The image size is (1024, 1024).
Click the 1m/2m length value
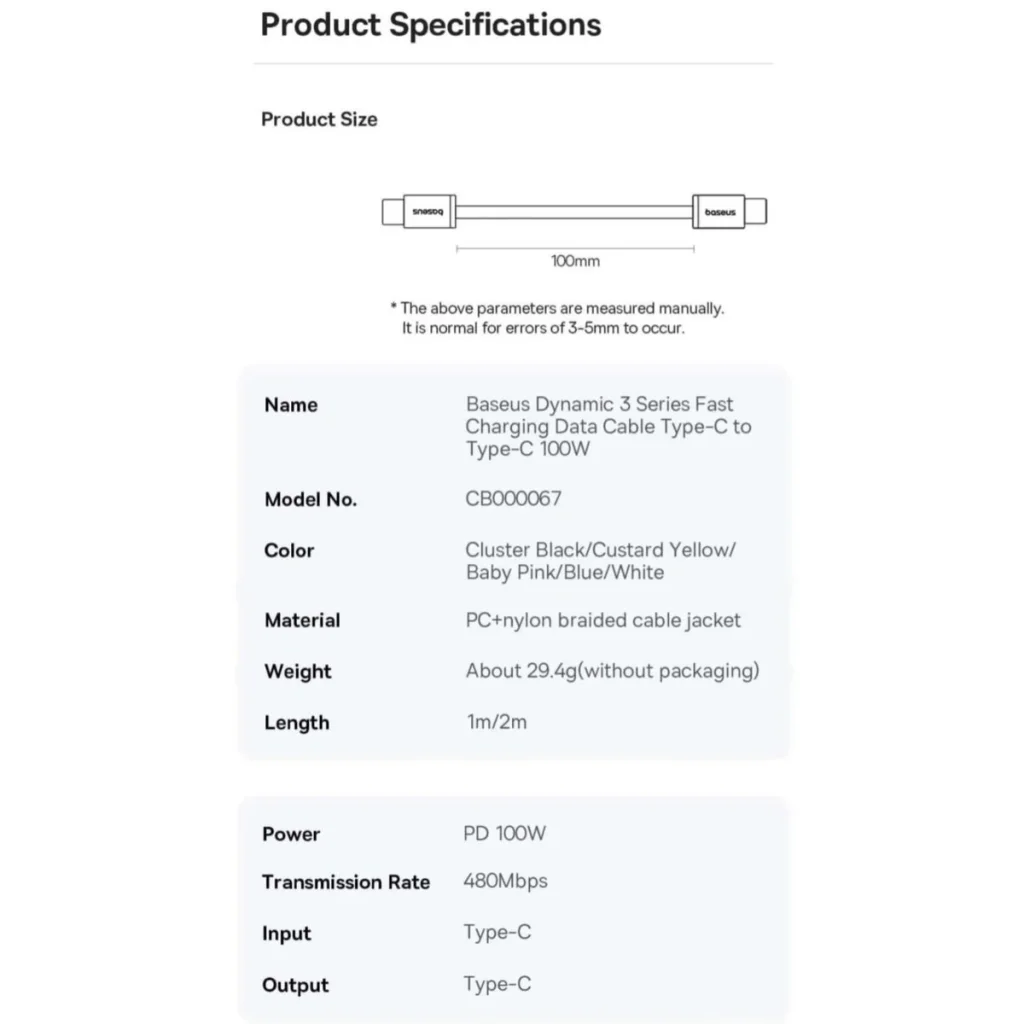496,722
